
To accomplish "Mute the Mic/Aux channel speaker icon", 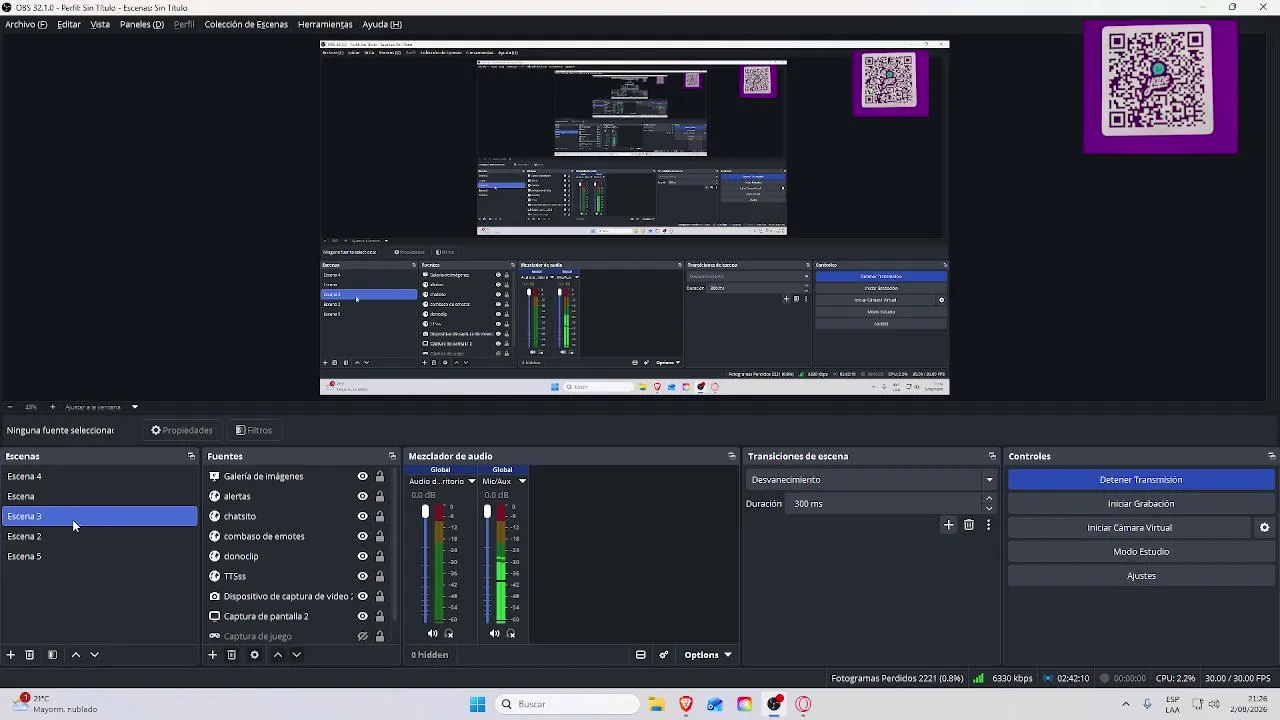I will [x=495, y=633].
